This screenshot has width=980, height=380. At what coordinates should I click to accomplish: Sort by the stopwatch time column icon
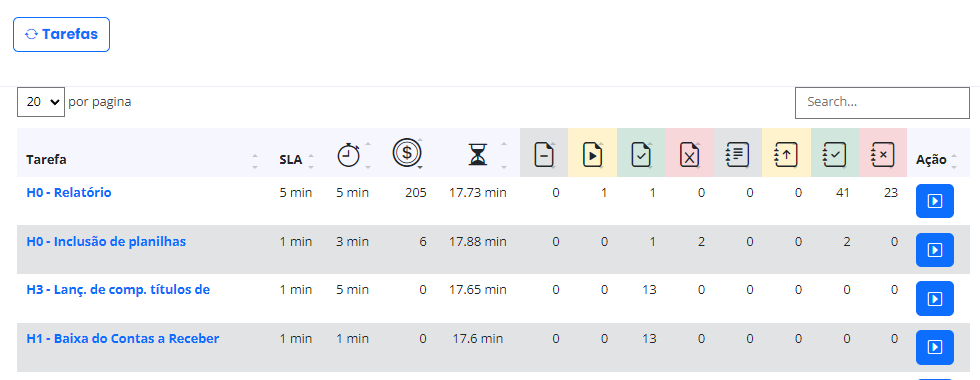(x=349, y=154)
